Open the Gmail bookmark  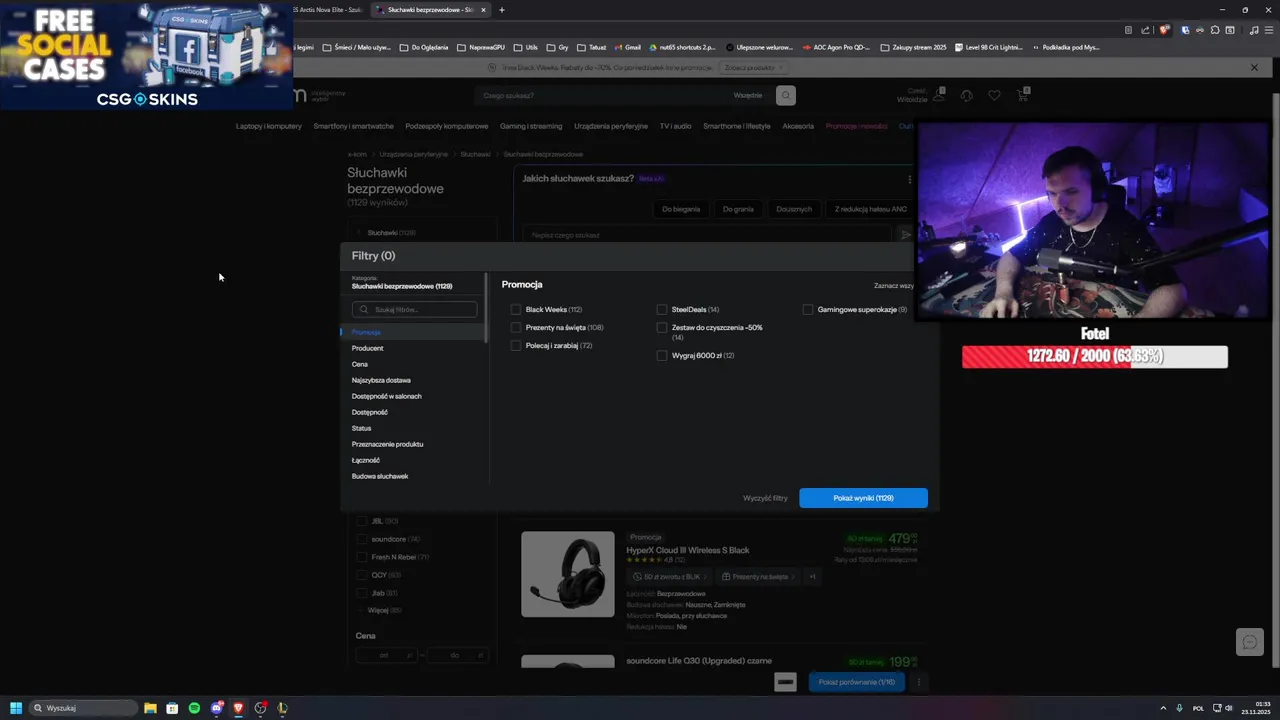[627, 47]
